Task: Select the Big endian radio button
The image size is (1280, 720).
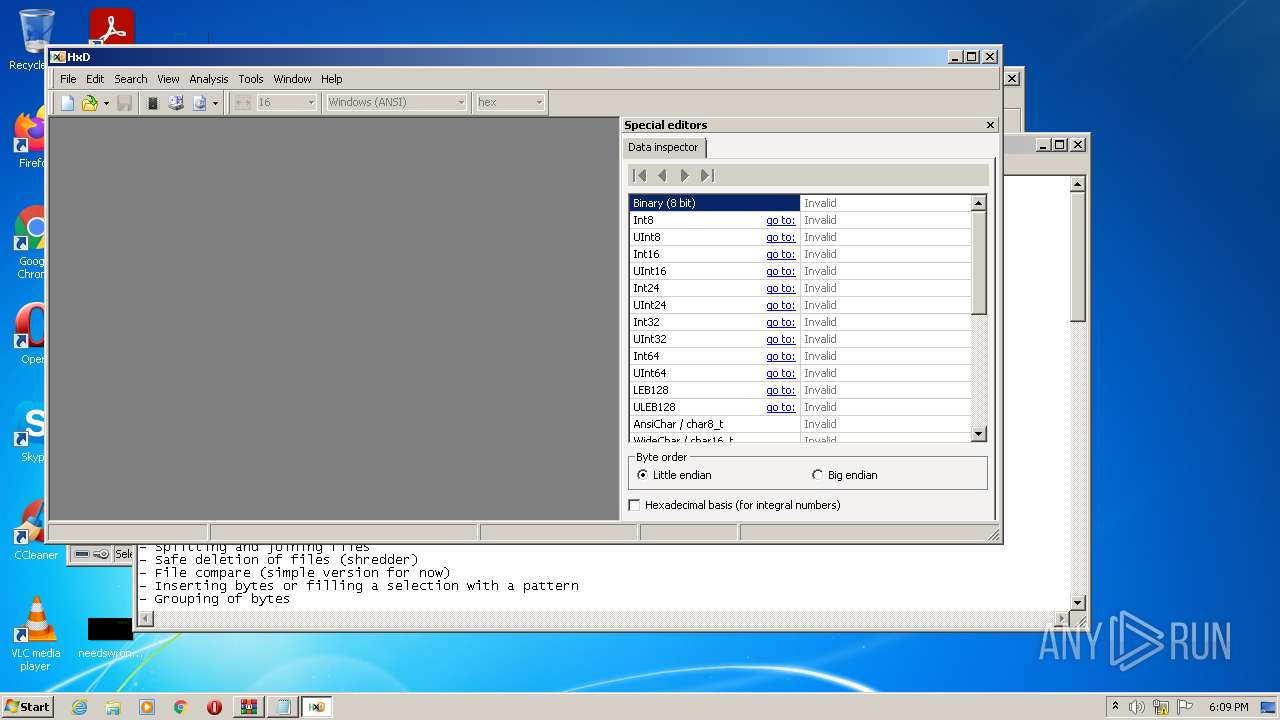Action: [x=817, y=475]
